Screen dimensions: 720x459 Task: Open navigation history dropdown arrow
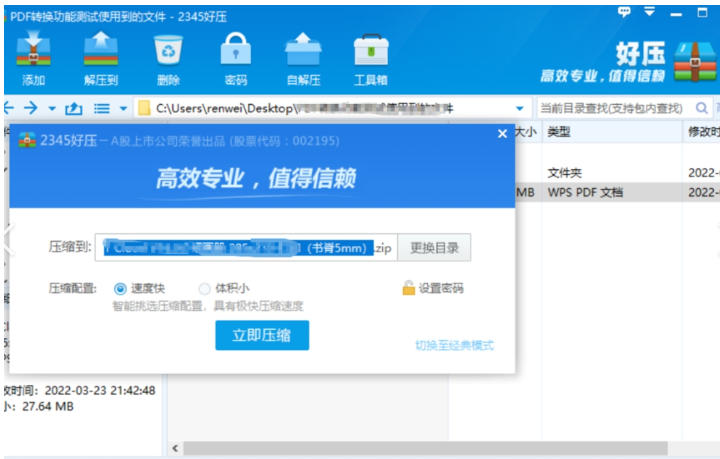point(52,109)
